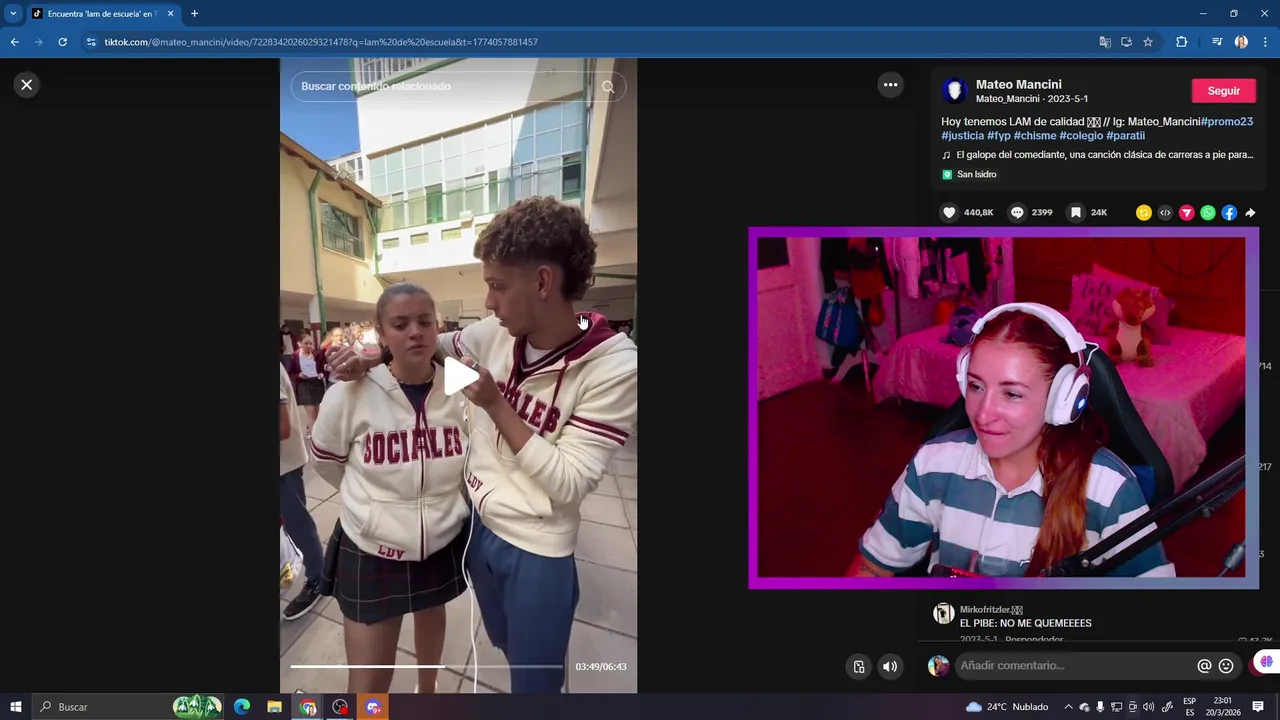The image size is (1280, 720).
Task: Switch to OBS Studio in taskbar
Action: pyautogui.click(x=340, y=707)
